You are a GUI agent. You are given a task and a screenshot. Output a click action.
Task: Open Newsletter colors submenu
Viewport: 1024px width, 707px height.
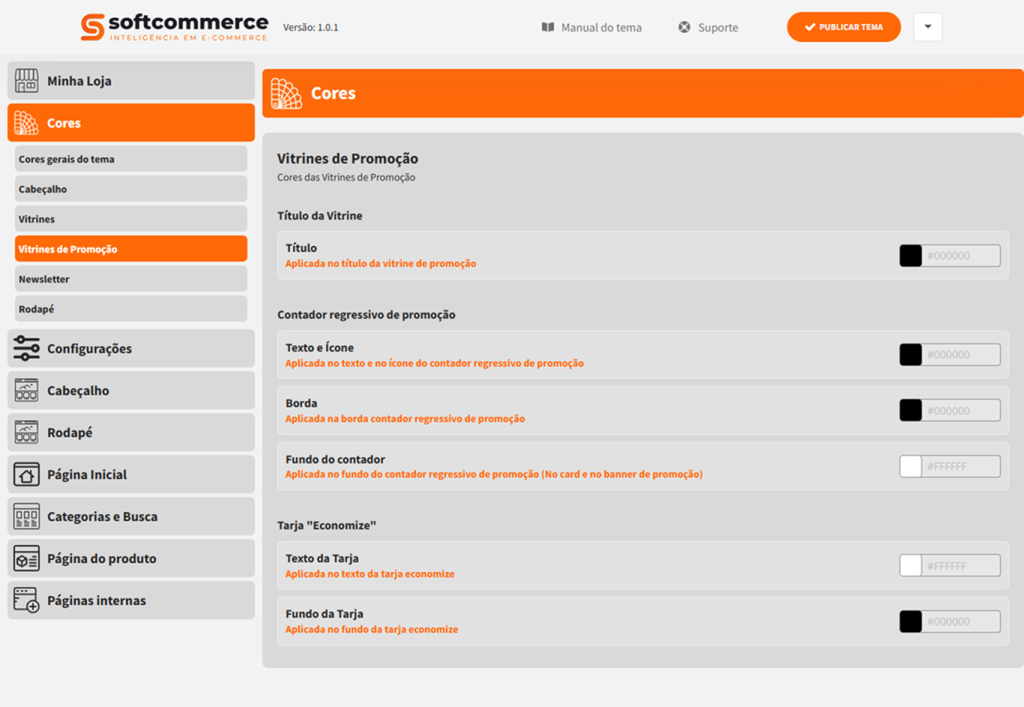pyautogui.click(x=131, y=279)
